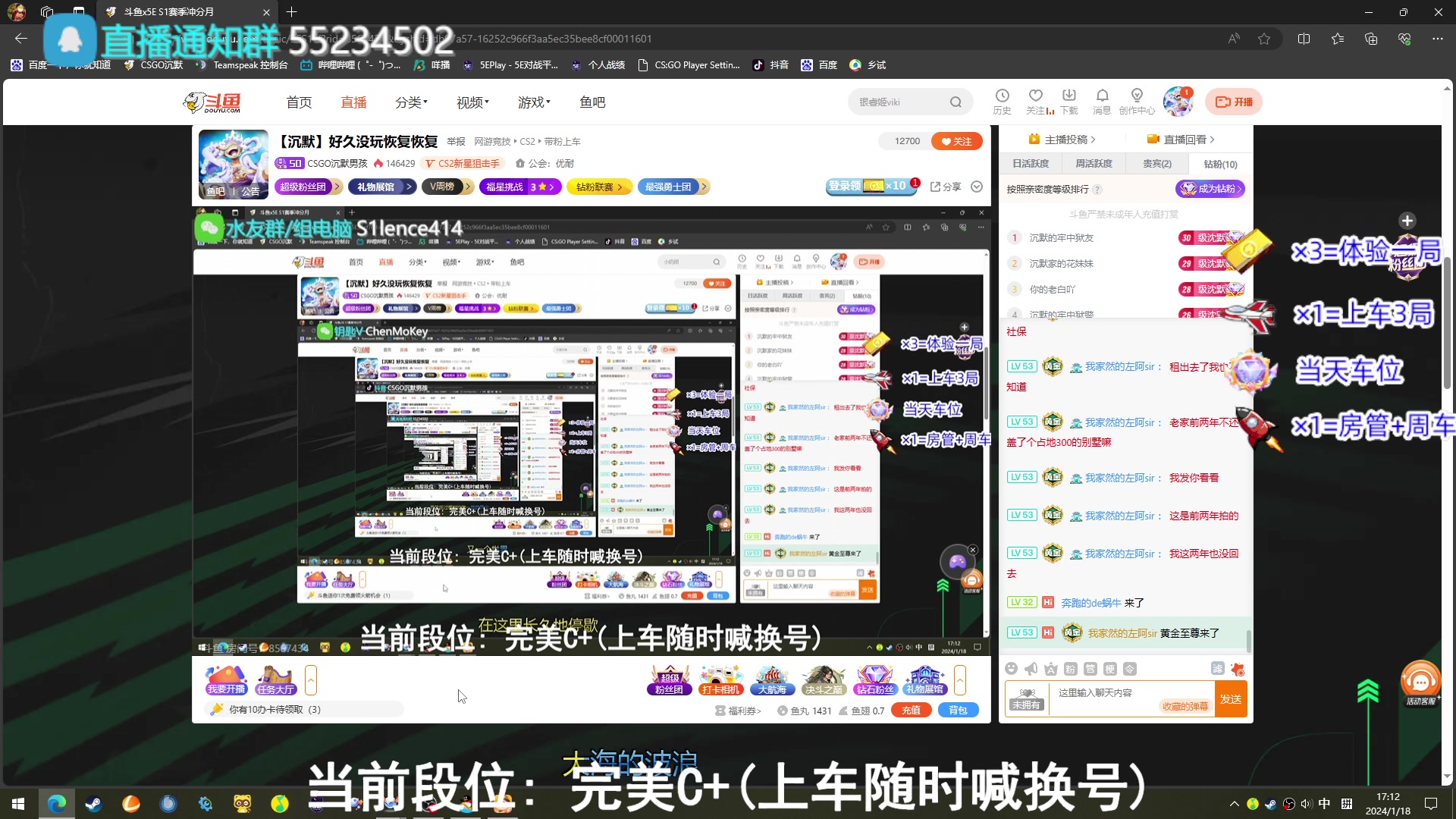Screen dimensions: 1456x819
Task: Favorite this page with the star icon
Action: 1264,39
